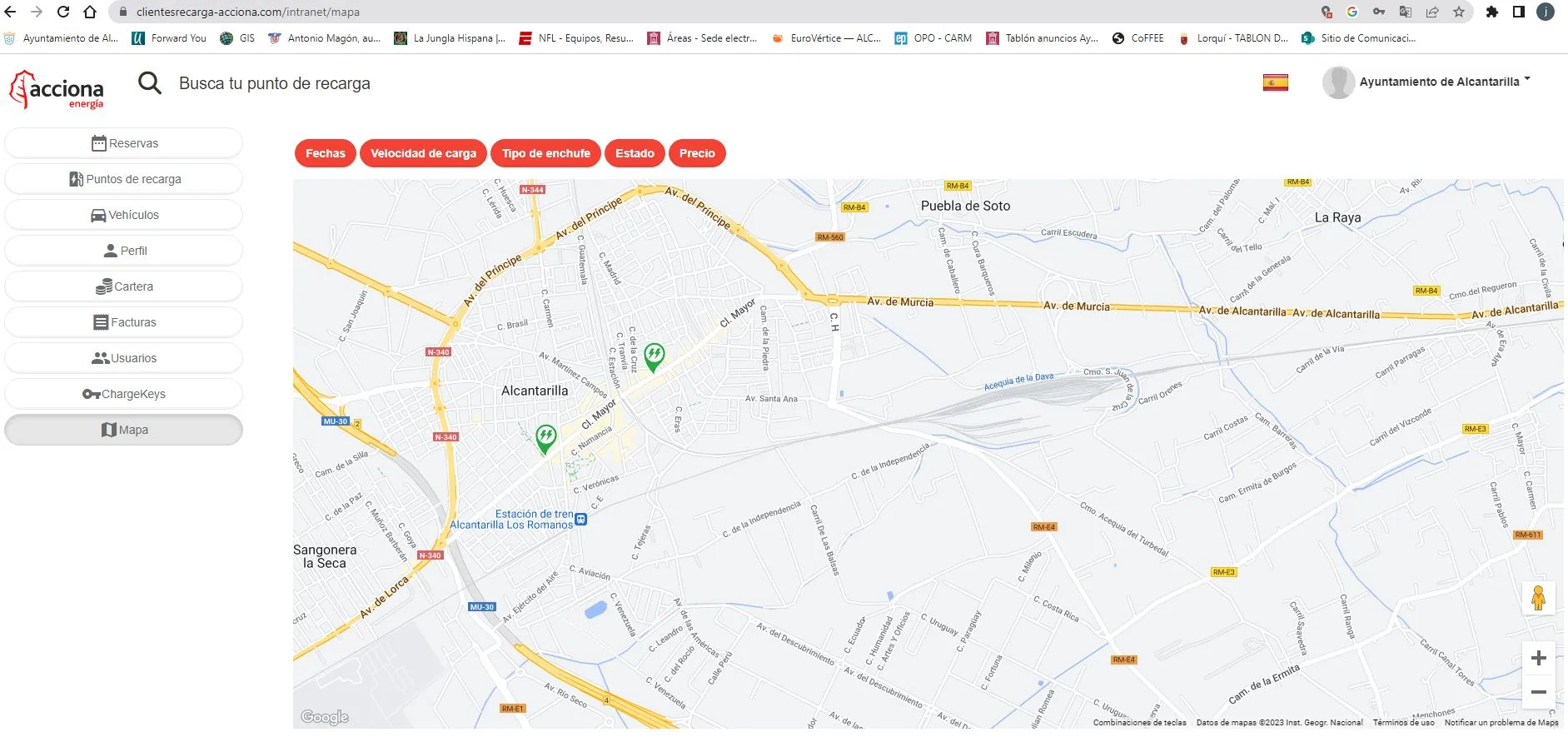
Task: Open the Términos de uso link
Action: [1403, 723]
